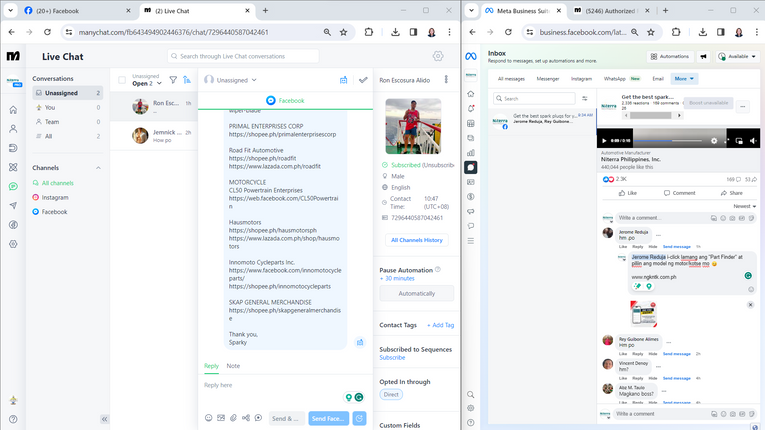
Task: Switch to the Note tab
Action: pyautogui.click(x=233, y=366)
